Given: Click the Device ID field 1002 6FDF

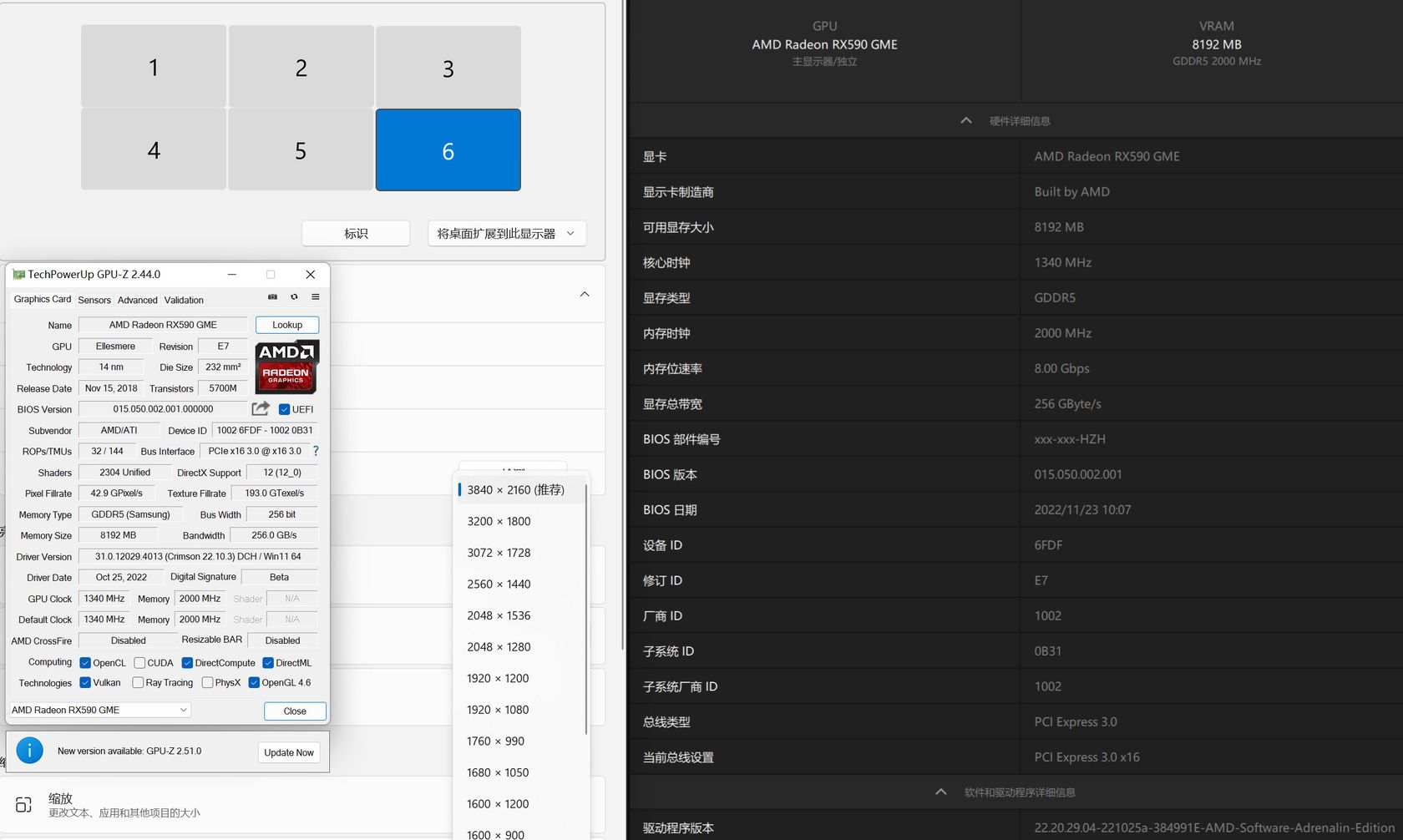Looking at the screenshot, I should [x=265, y=430].
